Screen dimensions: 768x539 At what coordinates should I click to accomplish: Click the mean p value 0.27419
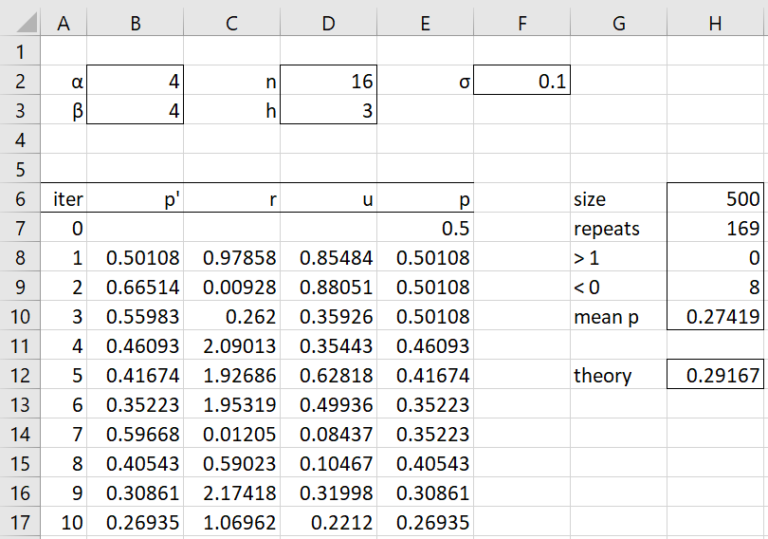click(716, 316)
